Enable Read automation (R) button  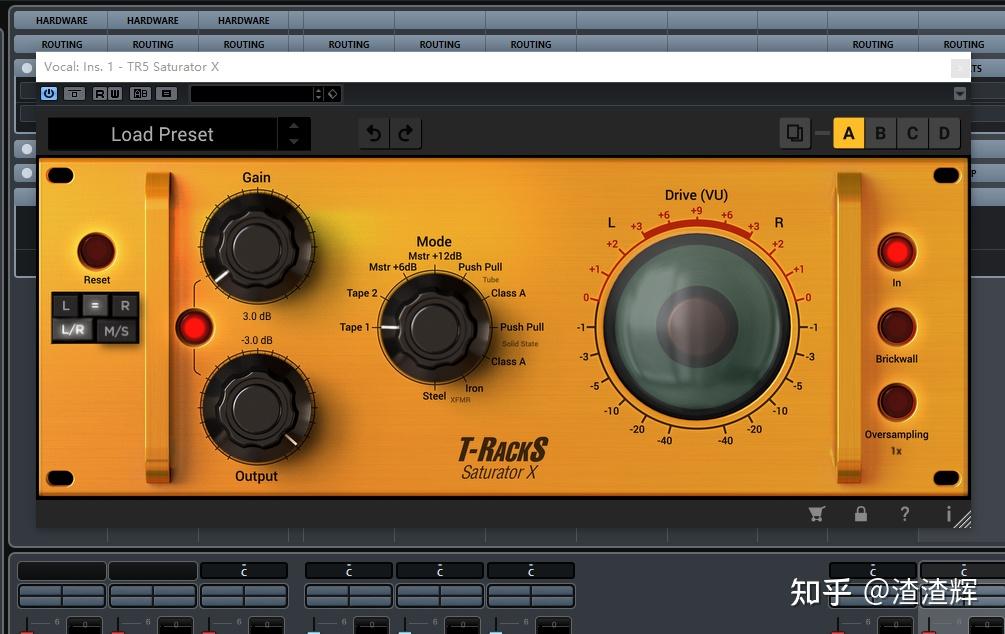click(99, 94)
